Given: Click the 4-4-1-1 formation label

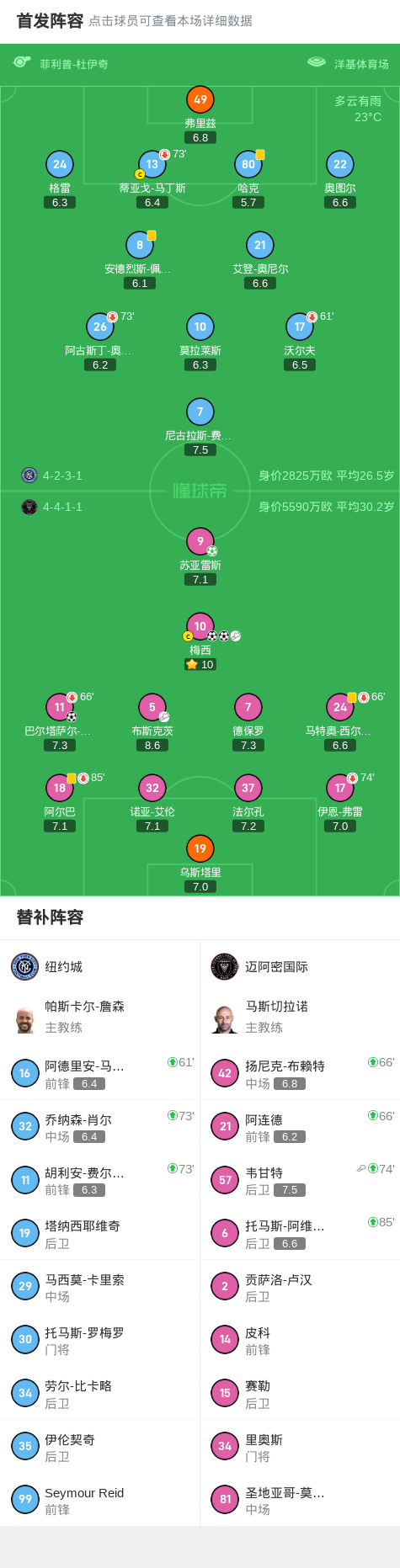Looking at the screenshot, I should coord(62,507).
